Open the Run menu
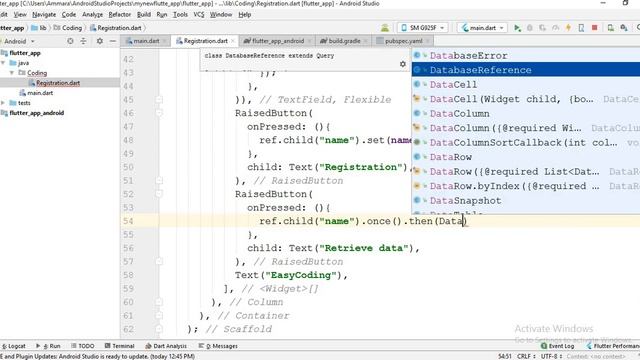 pyautogui.click(x=162, y=15)
